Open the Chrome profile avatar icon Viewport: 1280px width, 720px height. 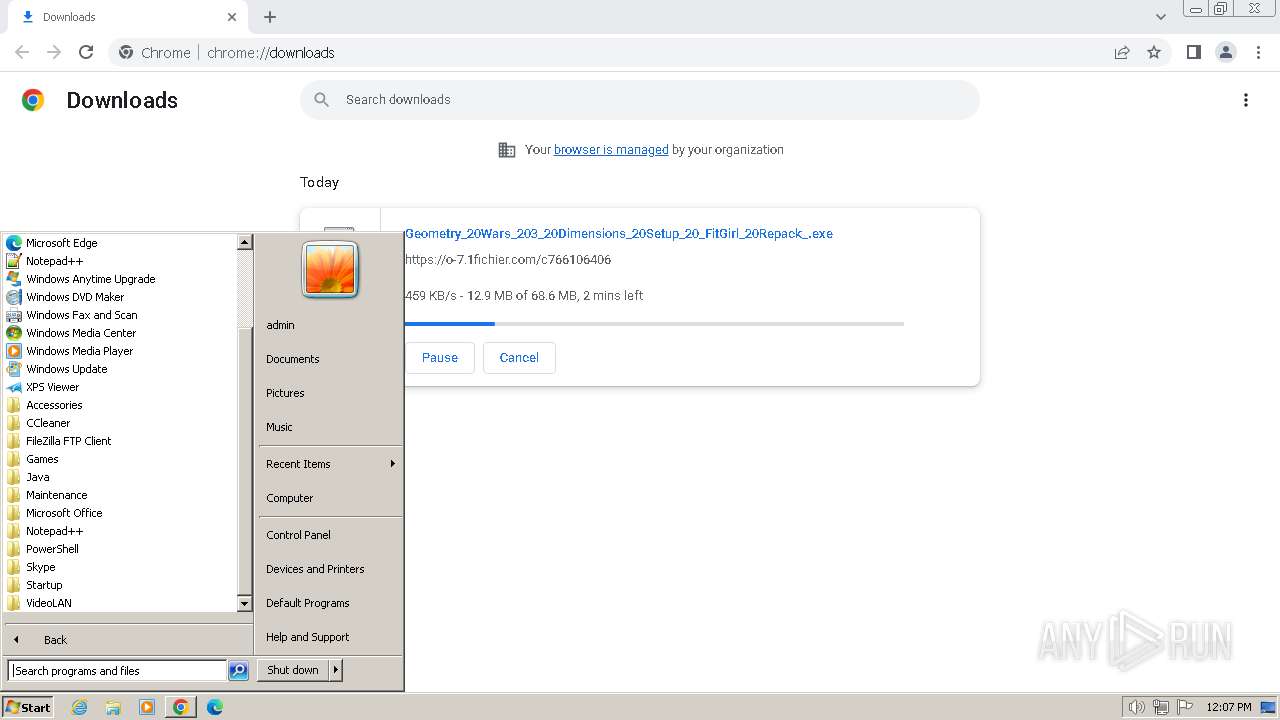pos(1226,52)
